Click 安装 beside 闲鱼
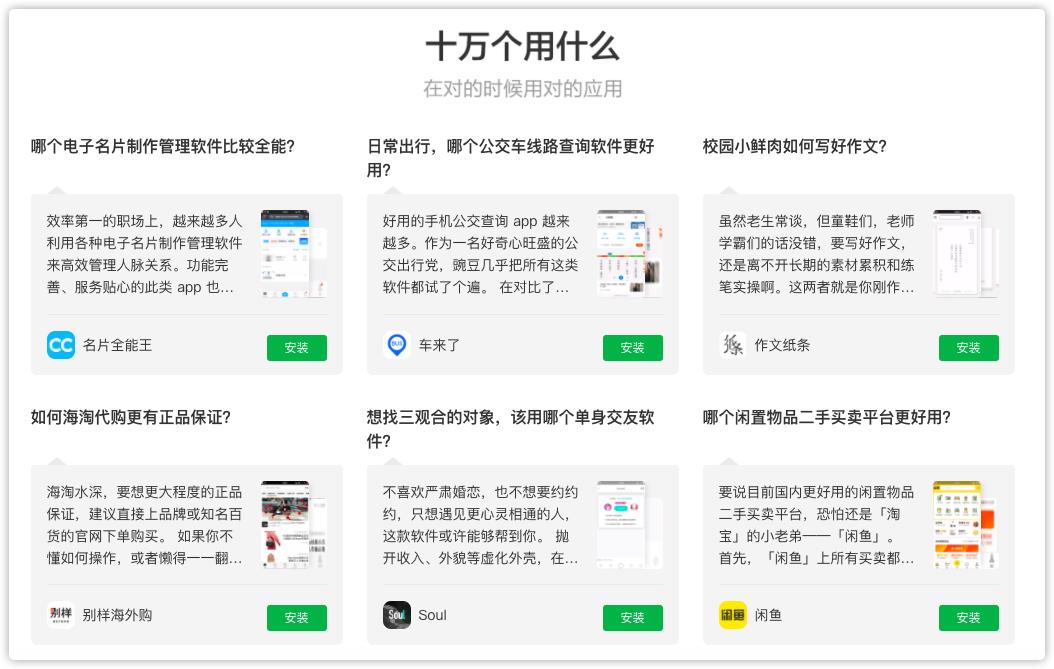 coord(968,618)
